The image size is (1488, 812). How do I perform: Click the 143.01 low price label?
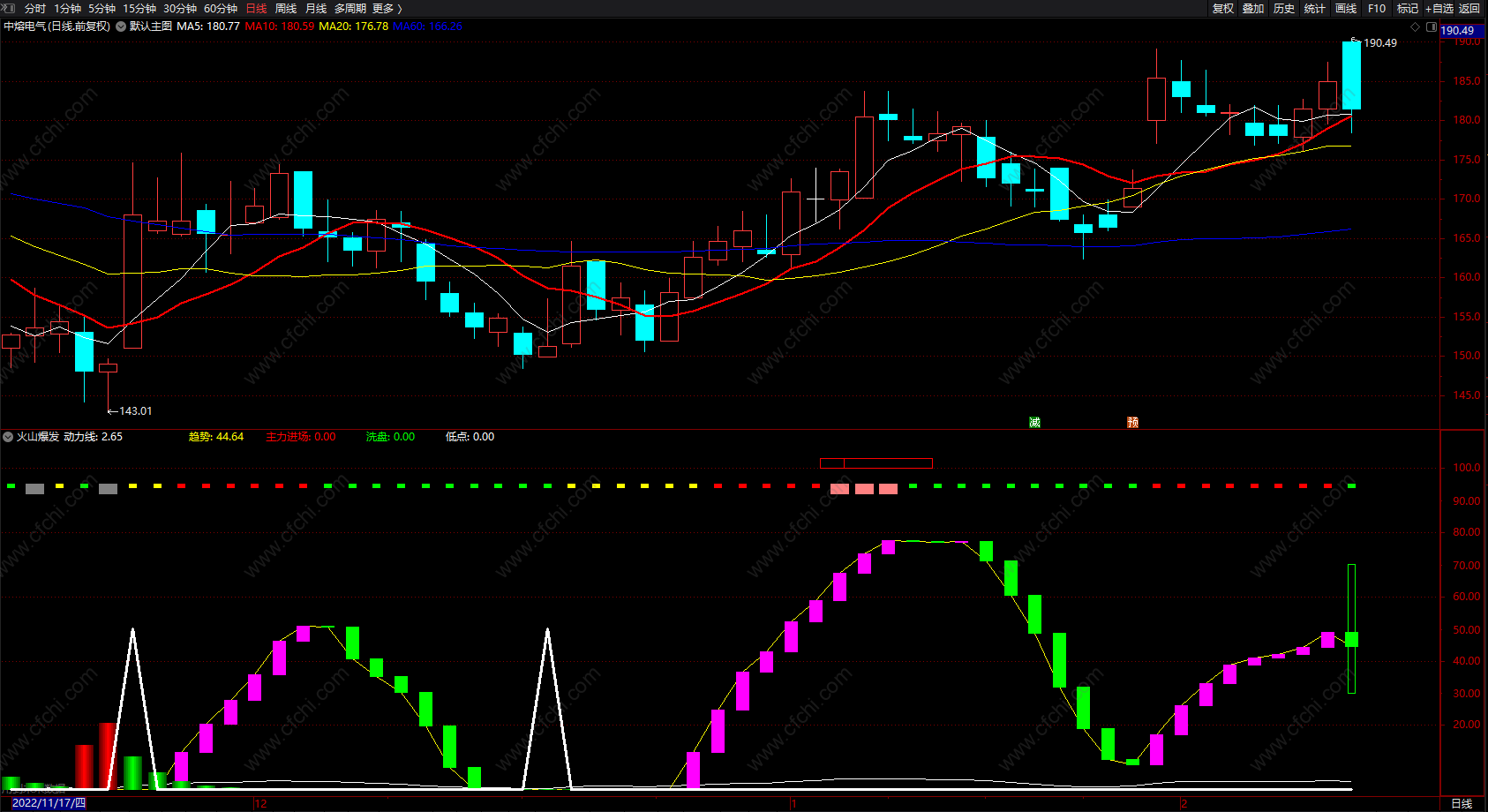tap(135, 411)
